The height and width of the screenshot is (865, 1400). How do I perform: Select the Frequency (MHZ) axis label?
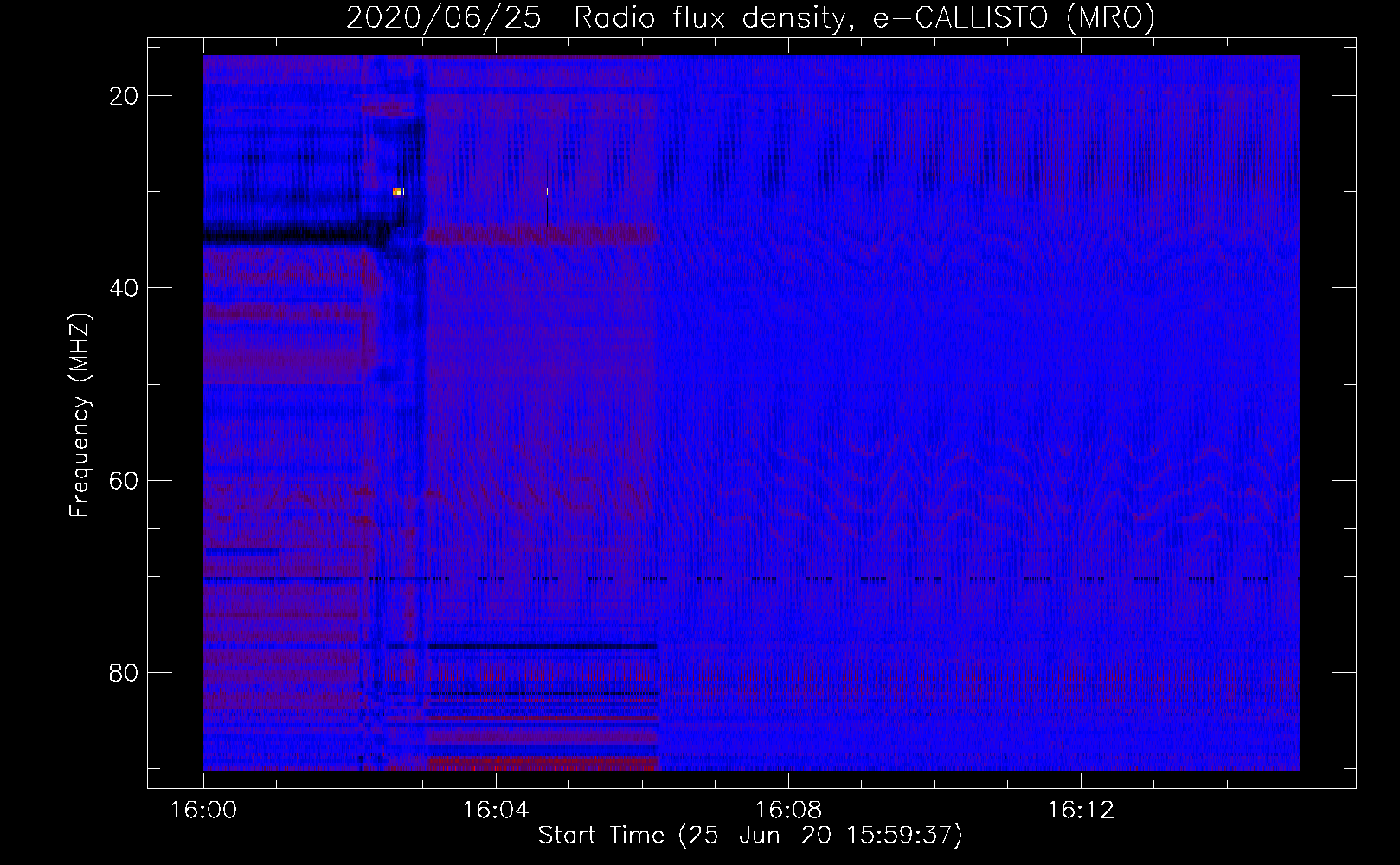coord(80,415)
